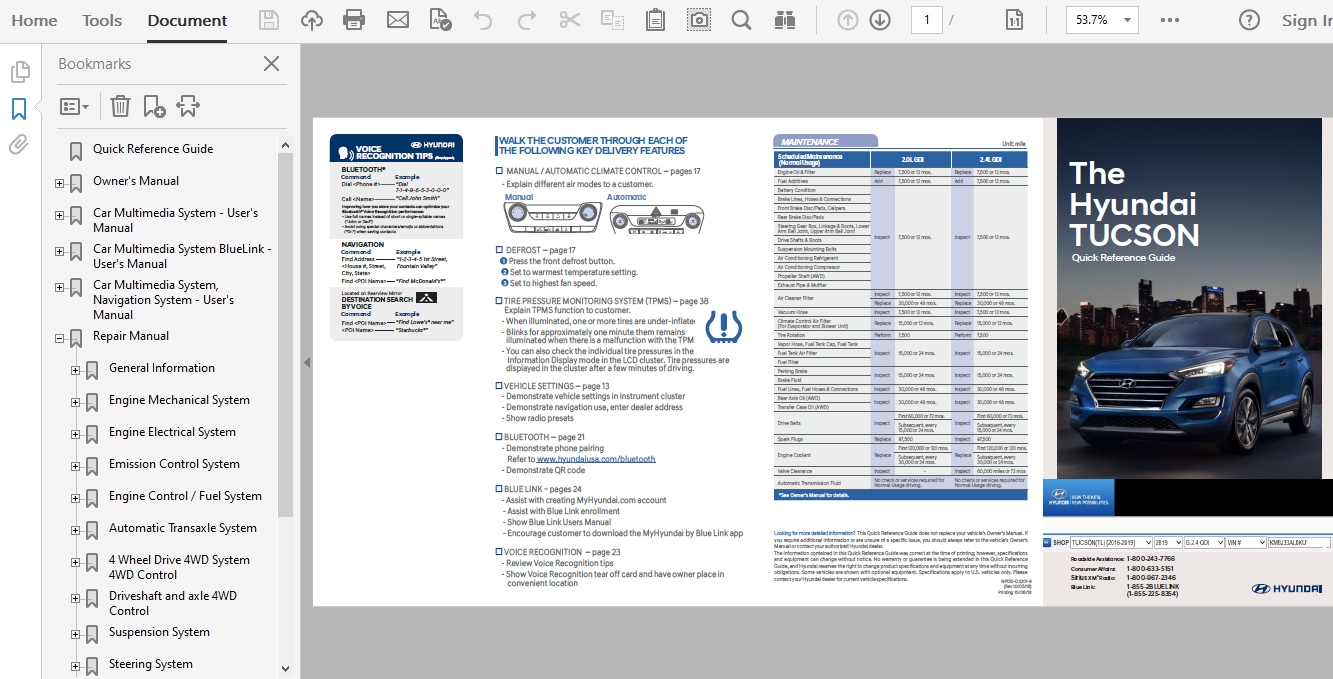Click the Print file icon
This screenshot has height=679, width=1333.
tap(354, 20)
